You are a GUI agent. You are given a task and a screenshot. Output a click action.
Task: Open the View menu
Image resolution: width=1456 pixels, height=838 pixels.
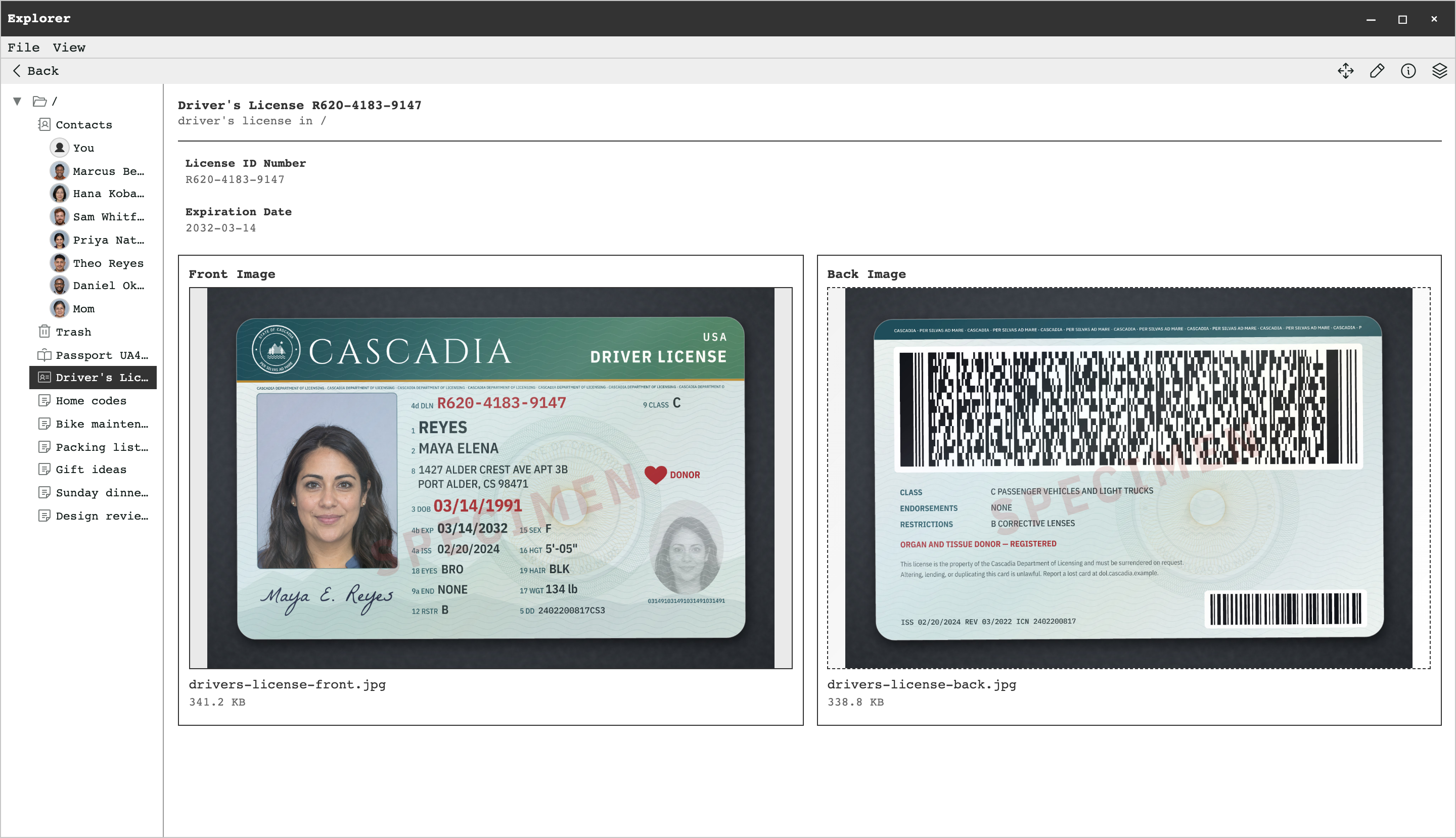(69, 47)
